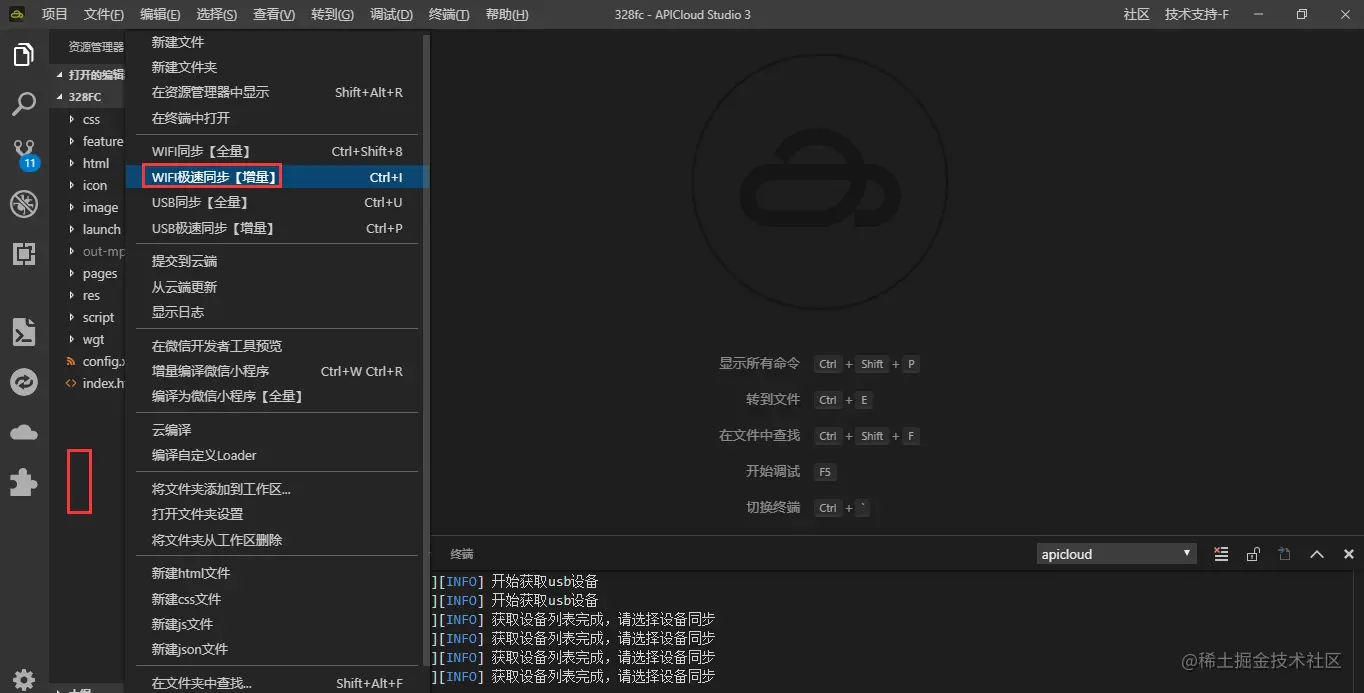Toggle the output scroll lock icon
Image resolution: width=1364 pixels, height=693 pixels.
tap(1253, 554)
